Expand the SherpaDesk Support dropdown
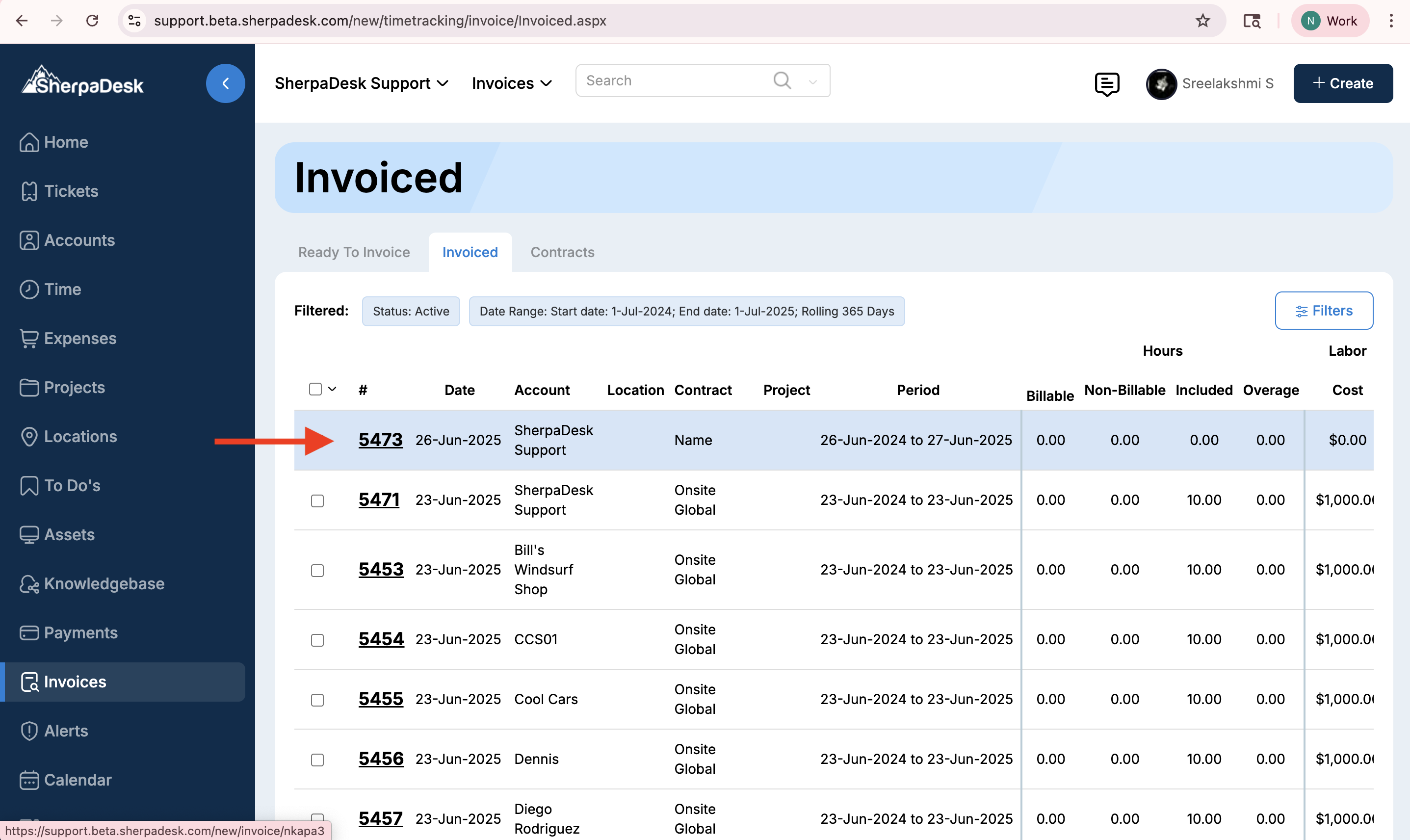This screenshot has width=1410, height=840. point(361,83)
